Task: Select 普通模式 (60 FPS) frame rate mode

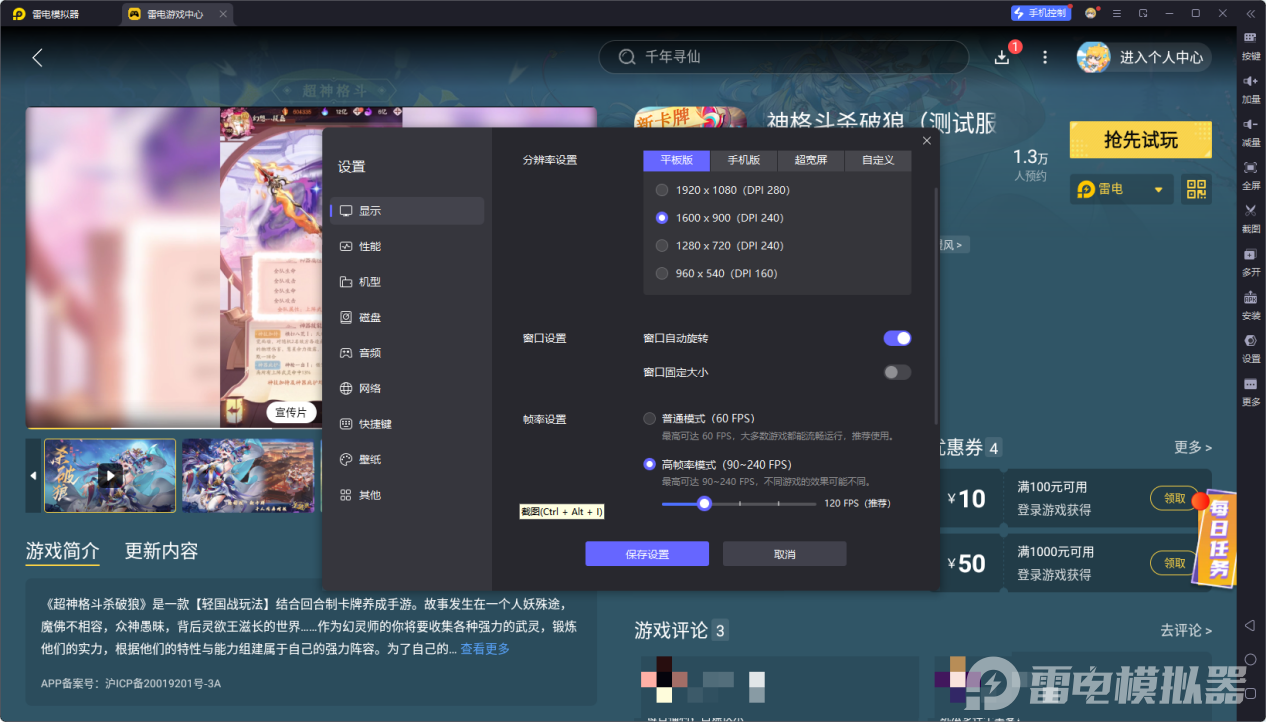Action: click(x=648, y=419)
